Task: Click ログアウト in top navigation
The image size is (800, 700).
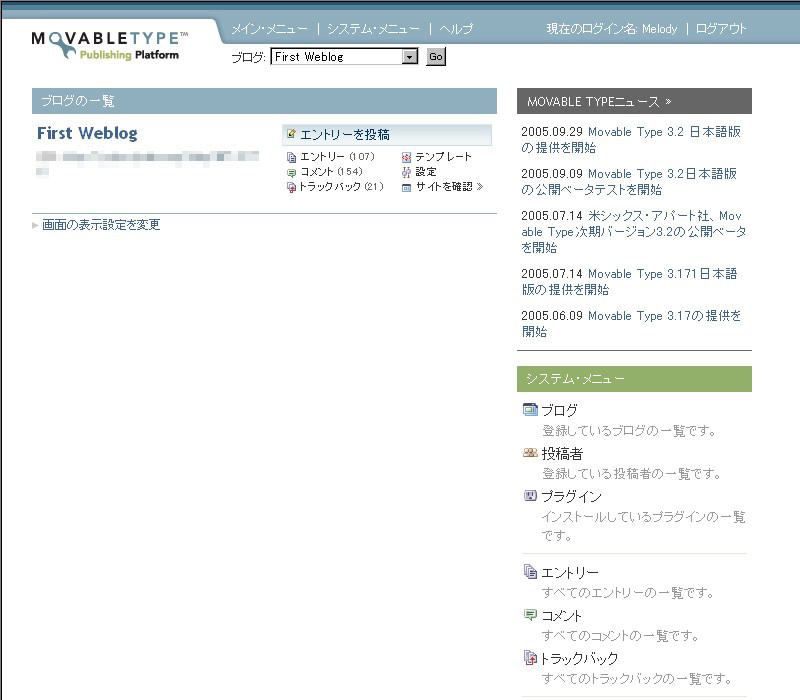Action: 721,29
